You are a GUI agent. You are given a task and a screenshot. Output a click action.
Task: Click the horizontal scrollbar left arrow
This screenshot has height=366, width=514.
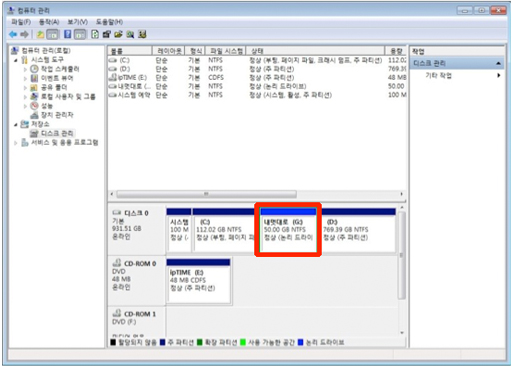(x=112, y=194)
